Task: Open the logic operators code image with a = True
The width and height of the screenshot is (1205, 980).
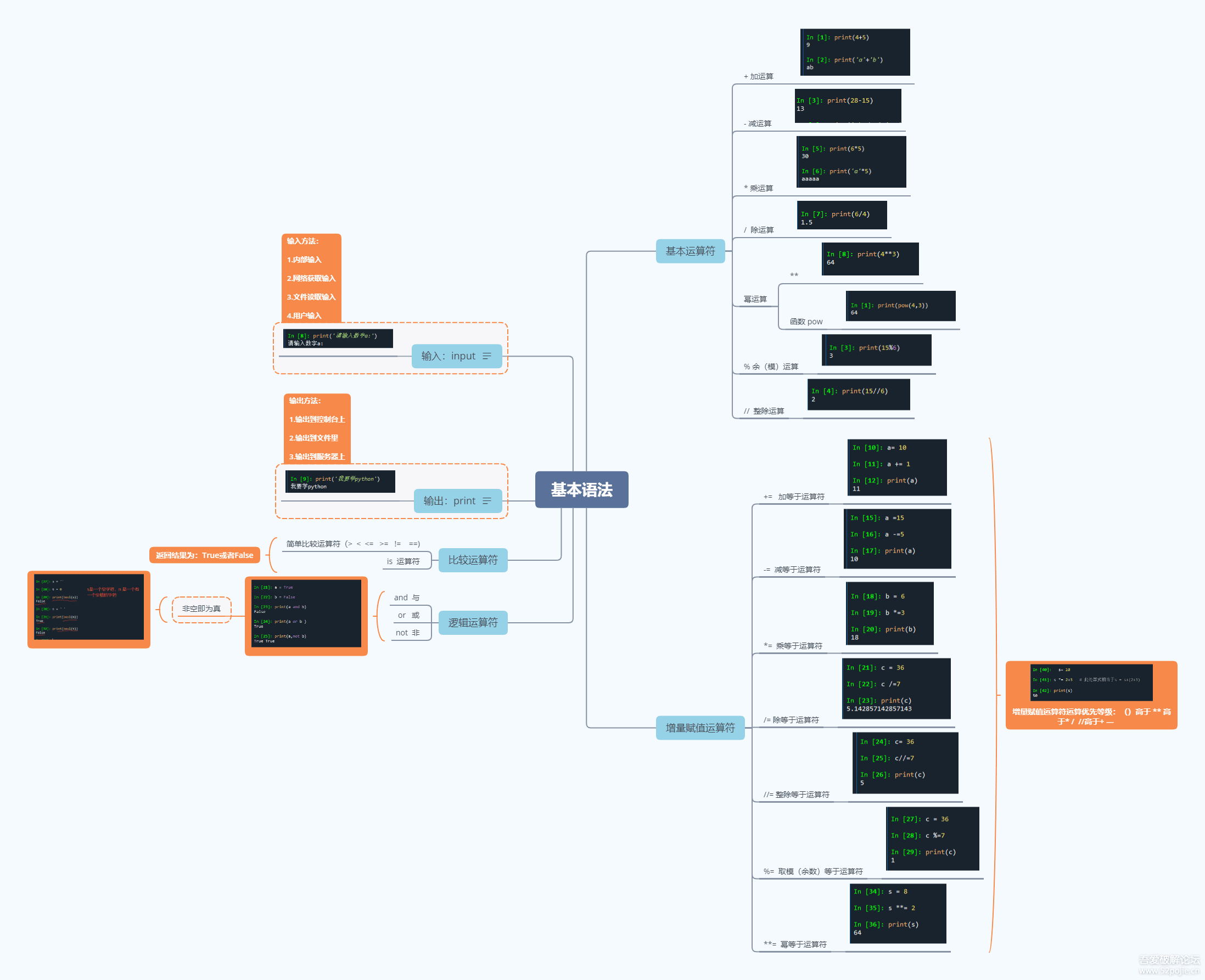Action: 306,614
